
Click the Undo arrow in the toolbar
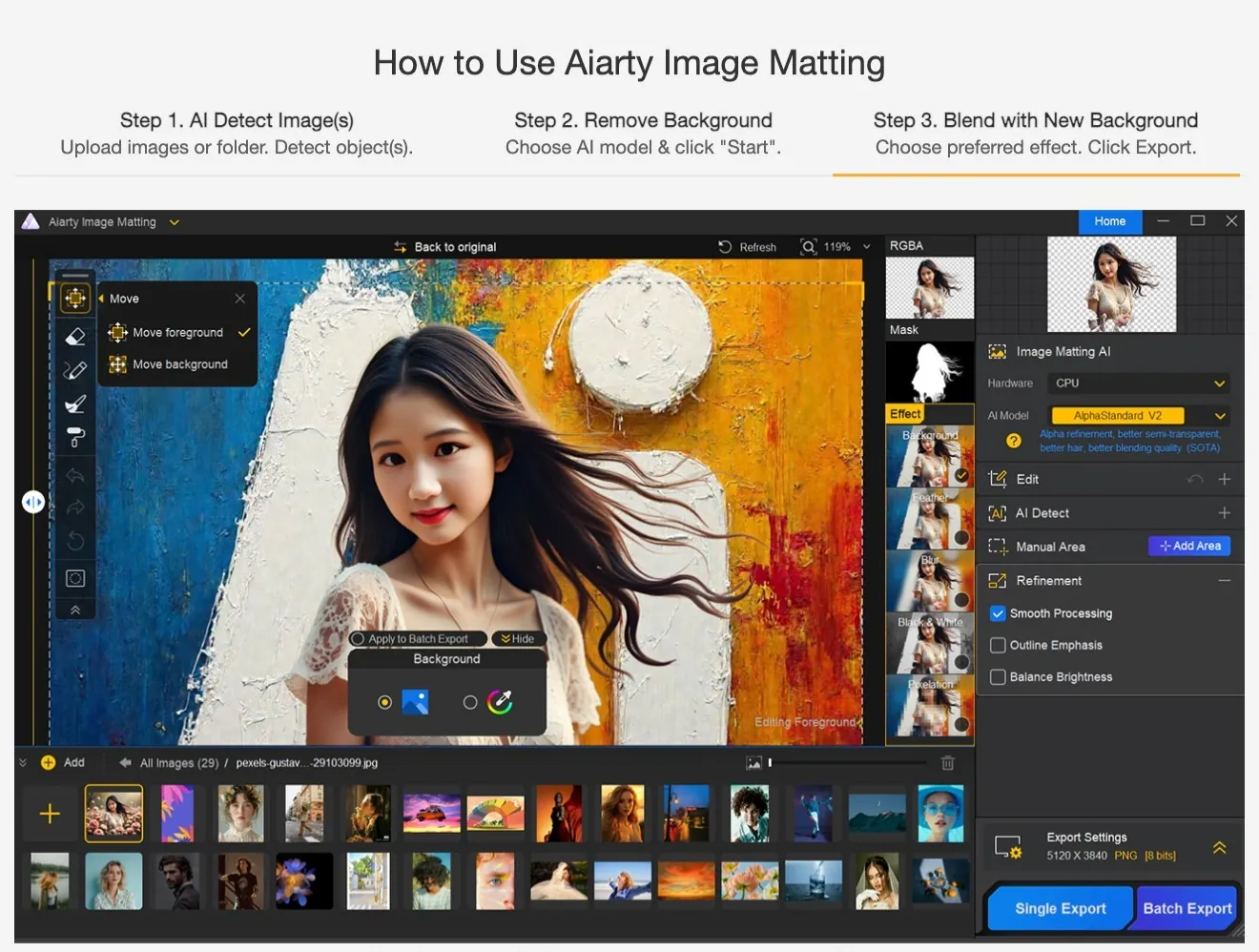75,475
